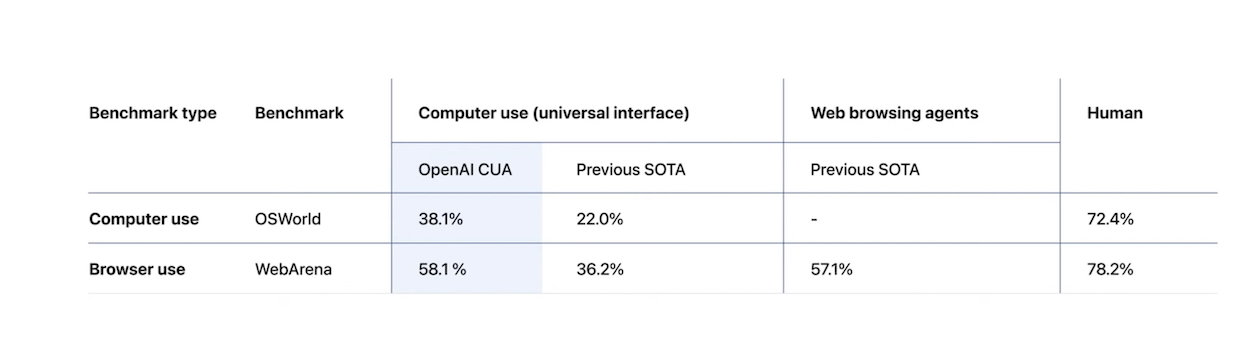The image size is (1250, 360).
Task: Click the Benchmark type column header
Action: tap(153, 113)
